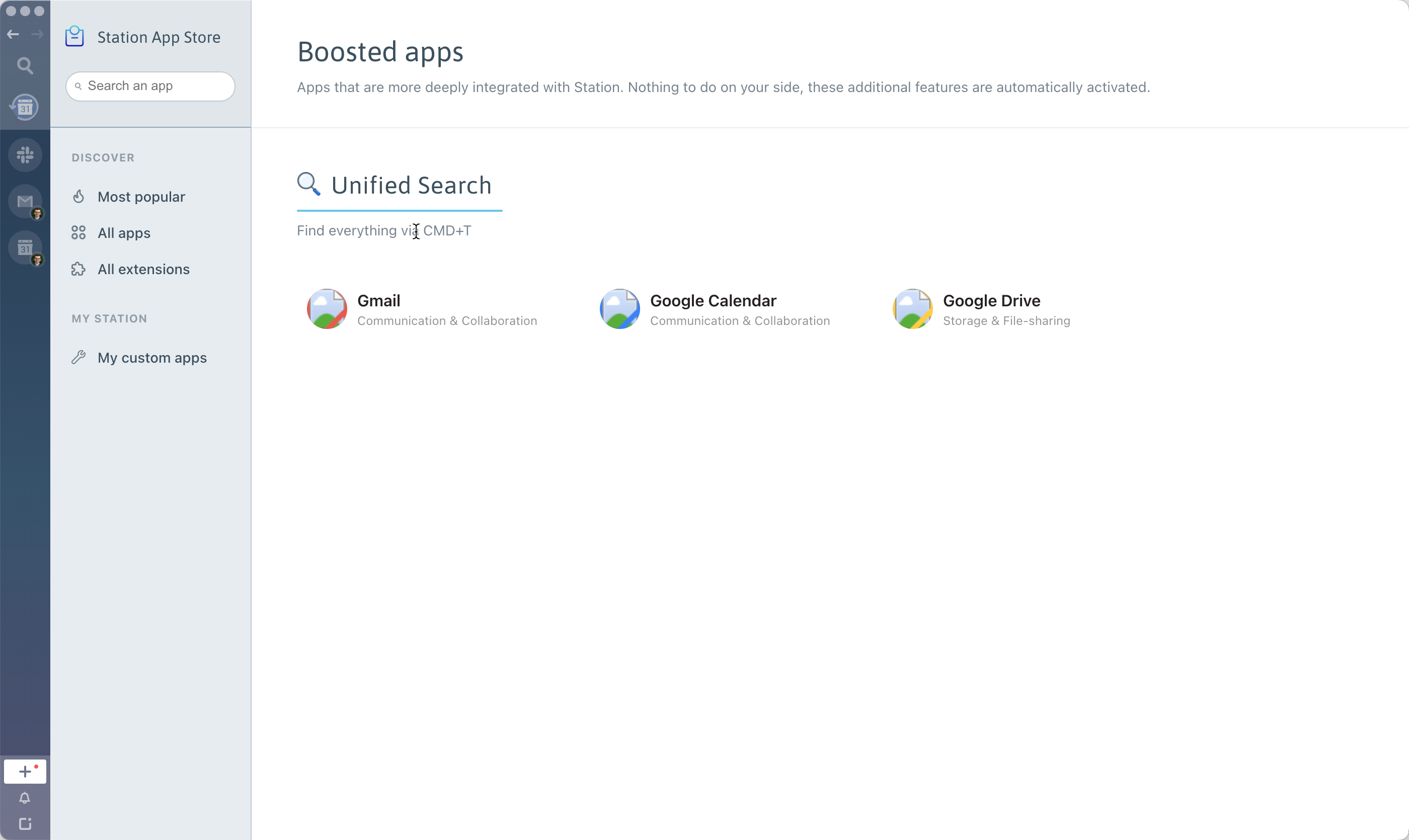The image size is (1409, 840).
Task: Open All apps section
Action: click(x=124, y=233)
